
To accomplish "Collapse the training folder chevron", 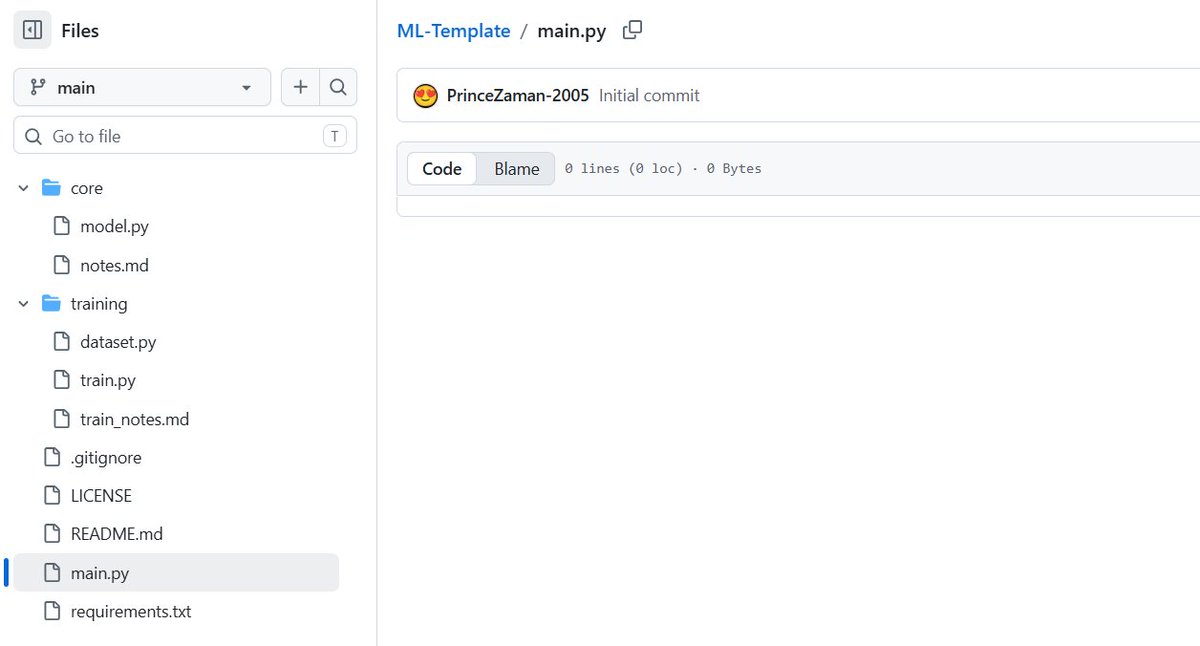I will coord(24,303).
